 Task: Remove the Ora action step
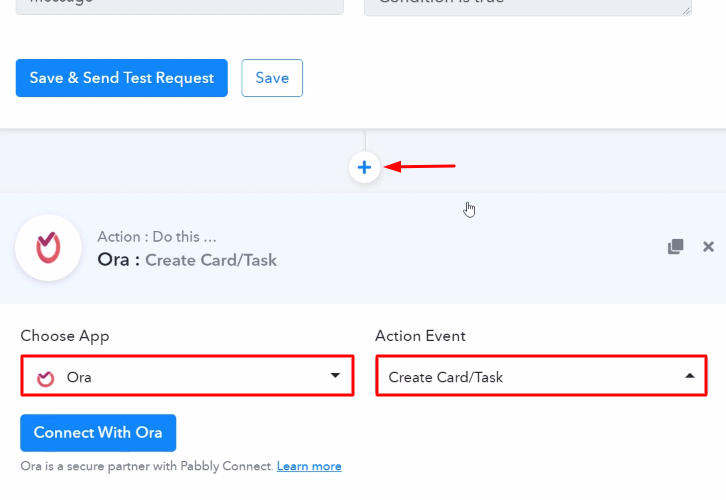pos(708,247)
